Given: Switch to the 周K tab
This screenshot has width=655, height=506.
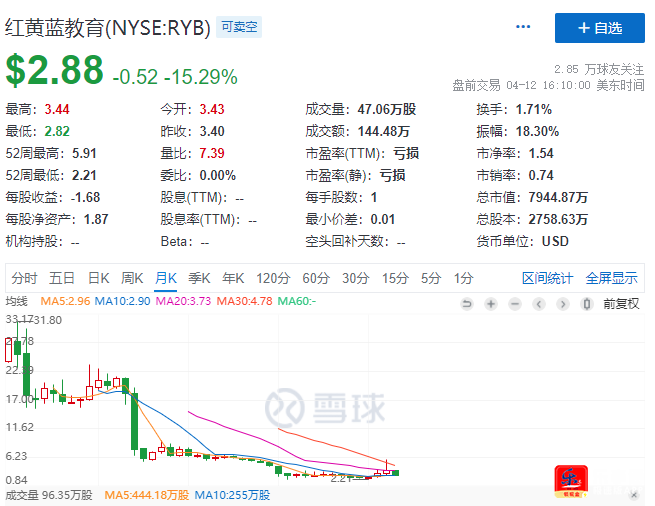Looking at the screenshot, I should tap(132, 278).
